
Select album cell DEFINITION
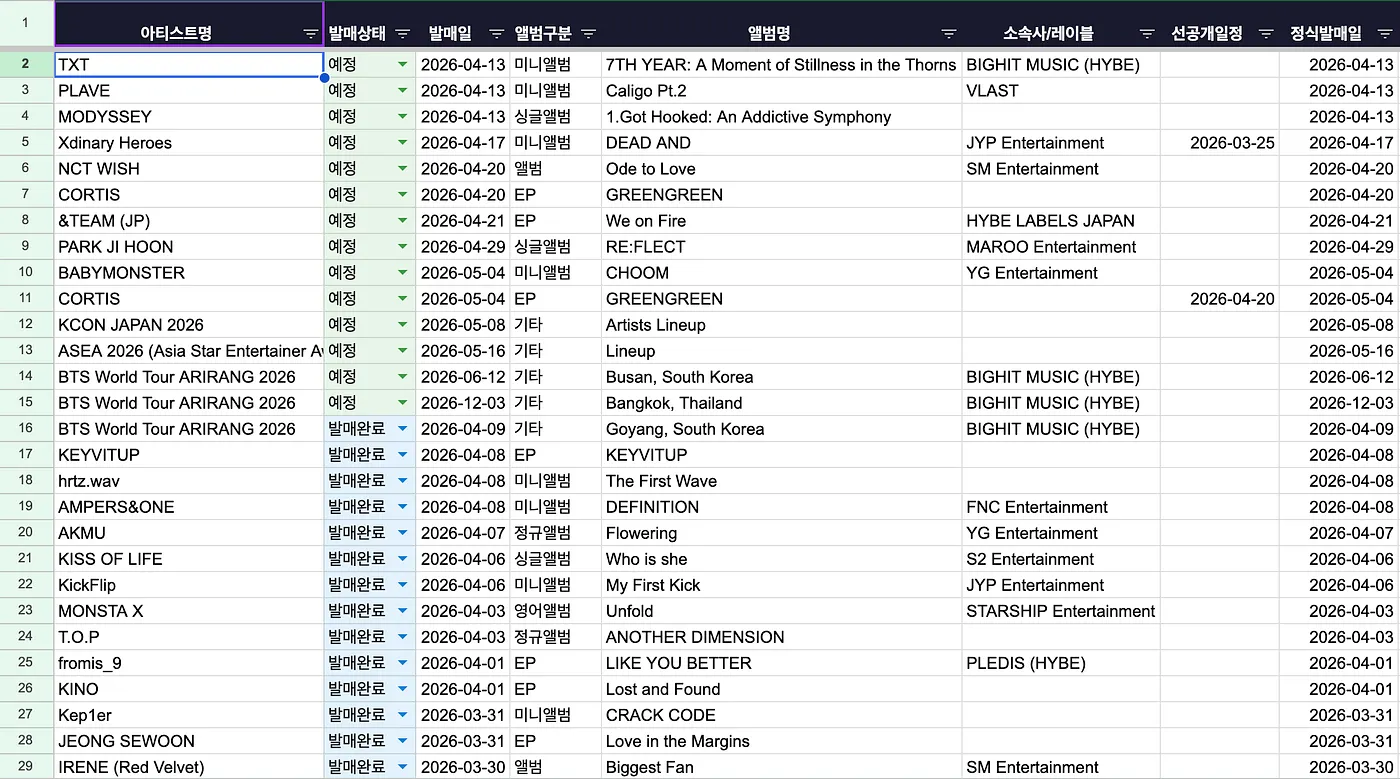pos(781,507)
